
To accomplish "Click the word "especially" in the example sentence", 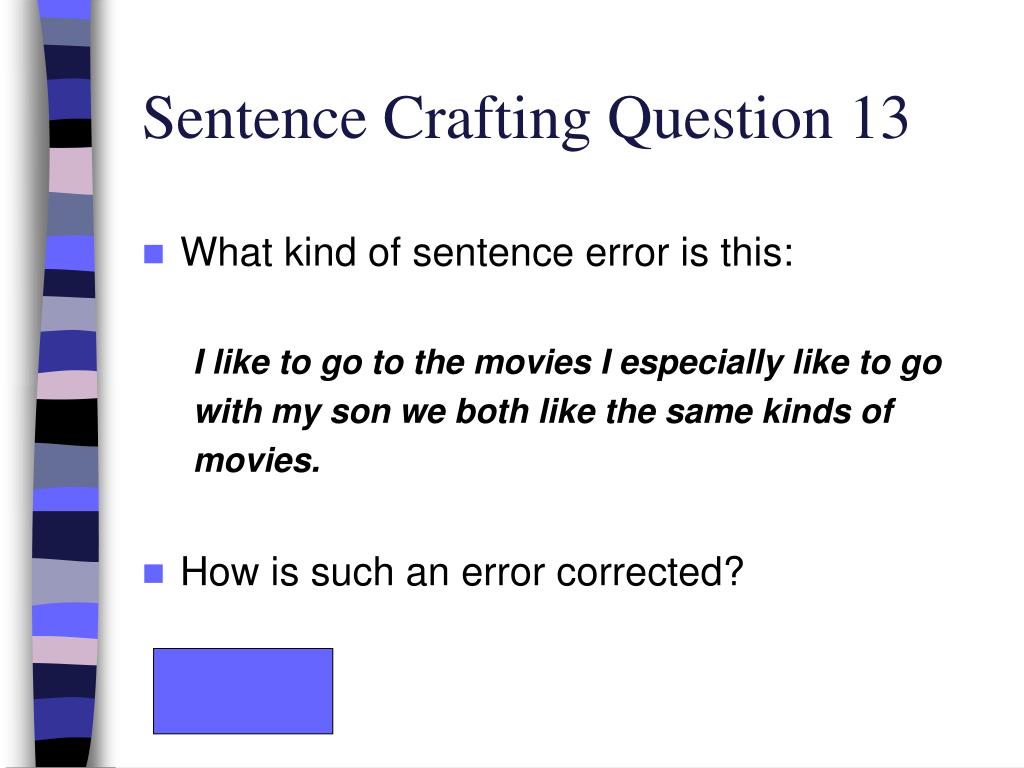I will (701, 363).
